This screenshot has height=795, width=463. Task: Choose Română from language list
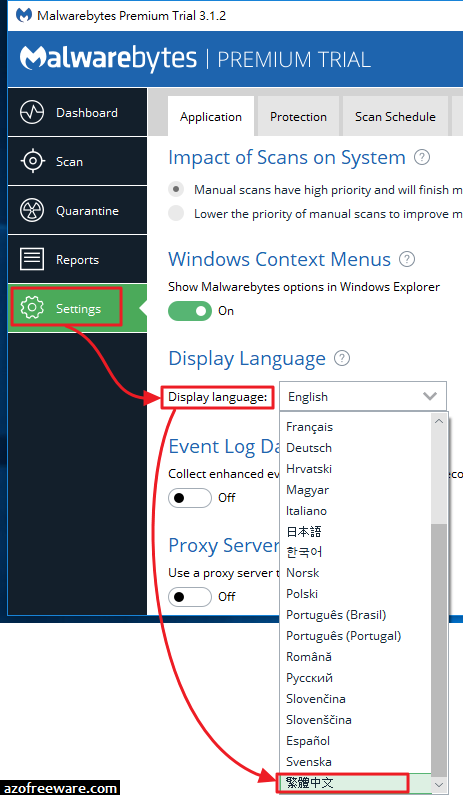tap(355, 657)
